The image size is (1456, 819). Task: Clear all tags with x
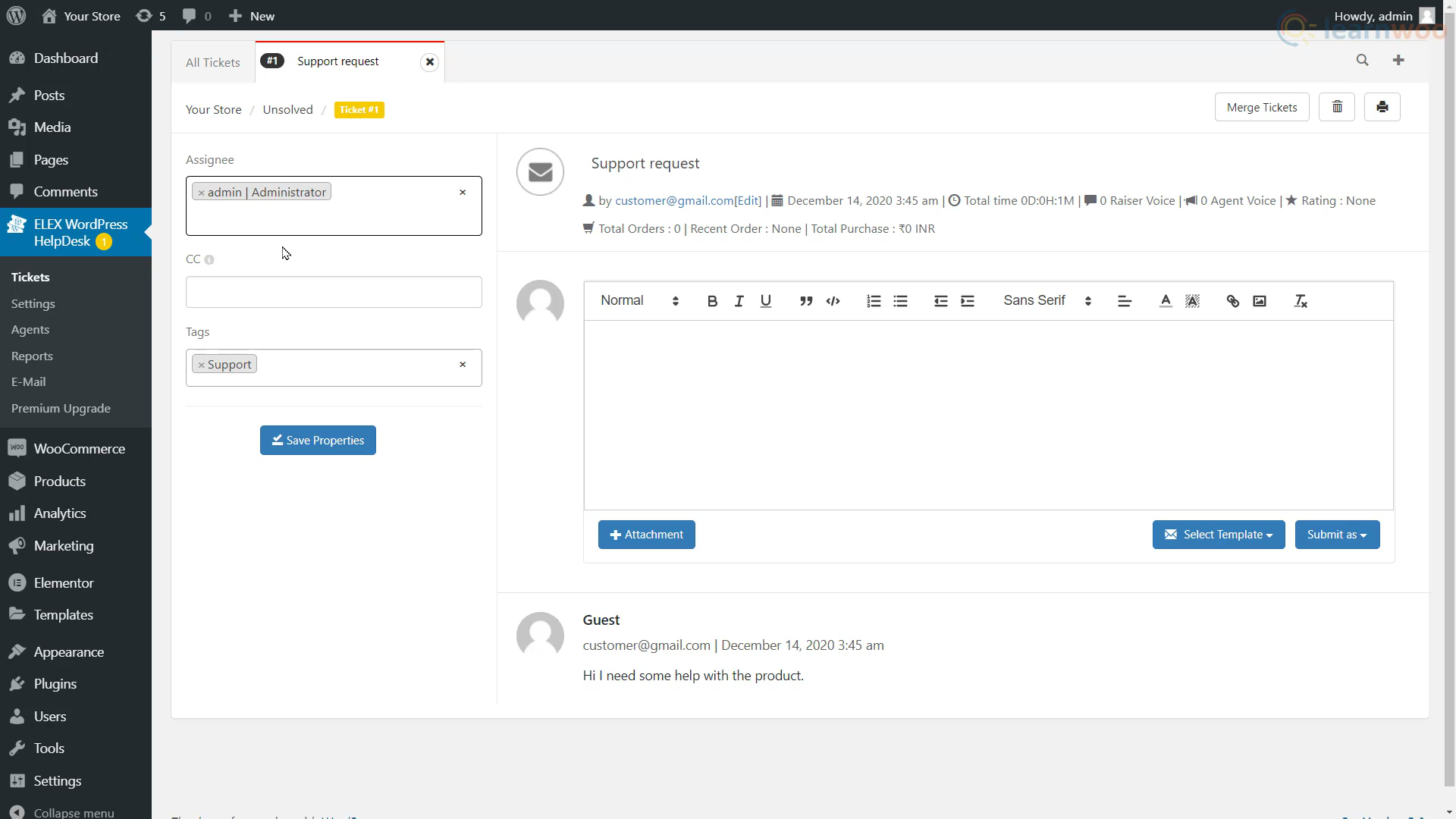[x=463, y=365]
